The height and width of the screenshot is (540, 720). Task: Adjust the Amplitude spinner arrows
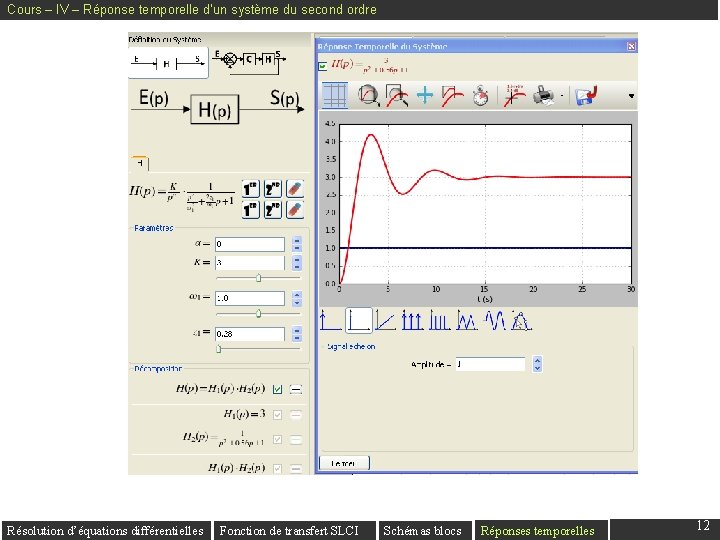537,364
